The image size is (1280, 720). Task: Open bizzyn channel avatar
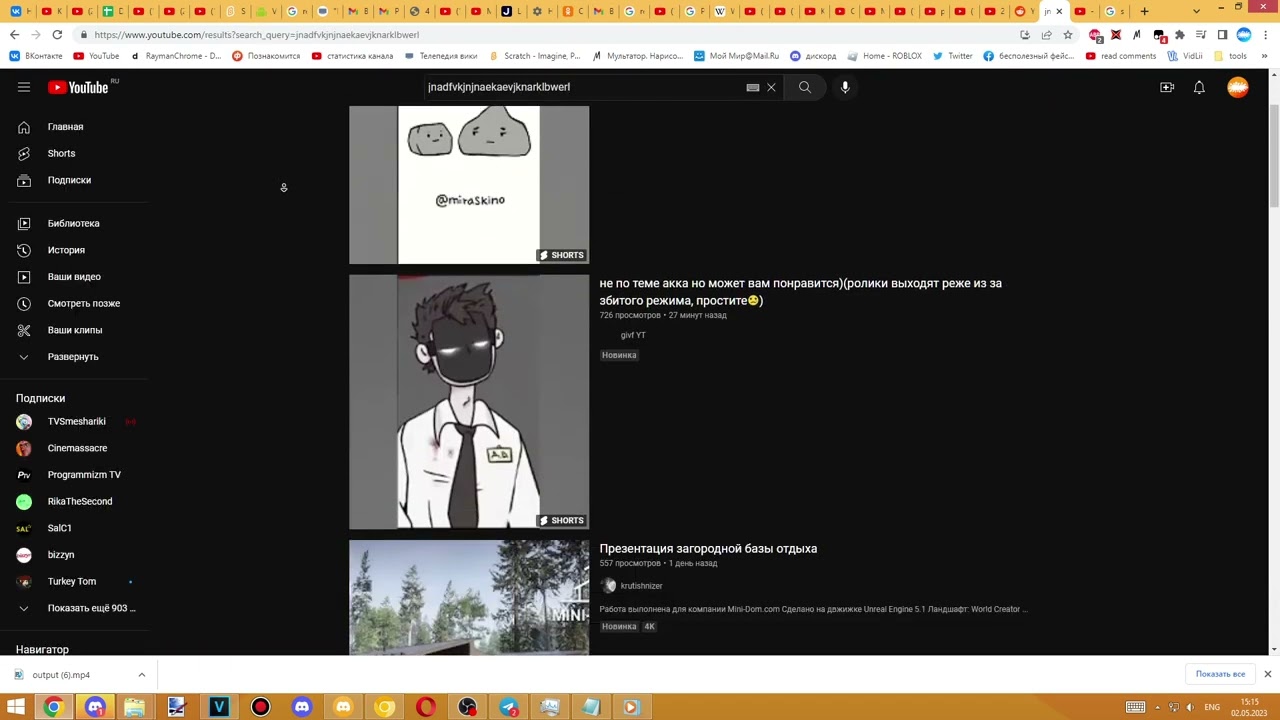tap(24, 555)
